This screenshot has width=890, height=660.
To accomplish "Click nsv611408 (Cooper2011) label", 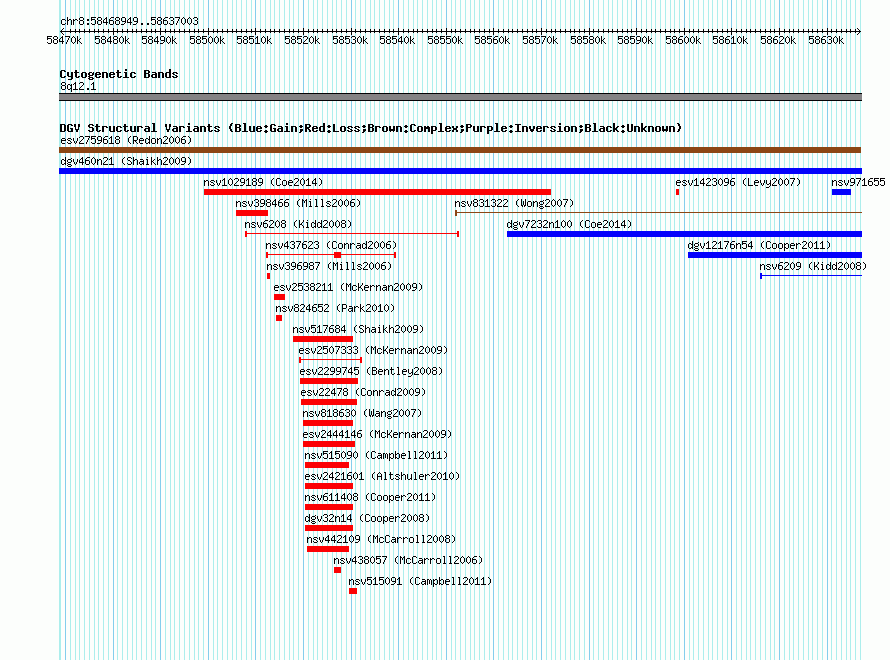I will click(x=370, y=497).
